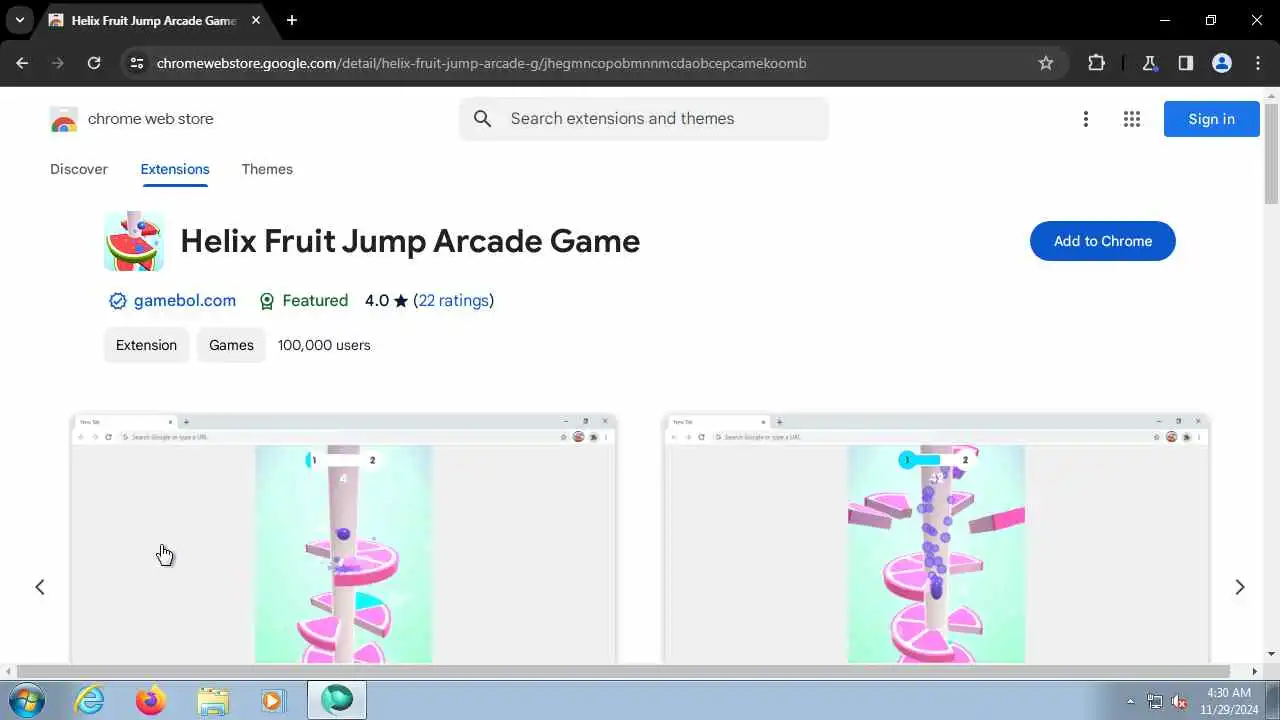
Task: Click the Extension category chip
Action: 146,345
